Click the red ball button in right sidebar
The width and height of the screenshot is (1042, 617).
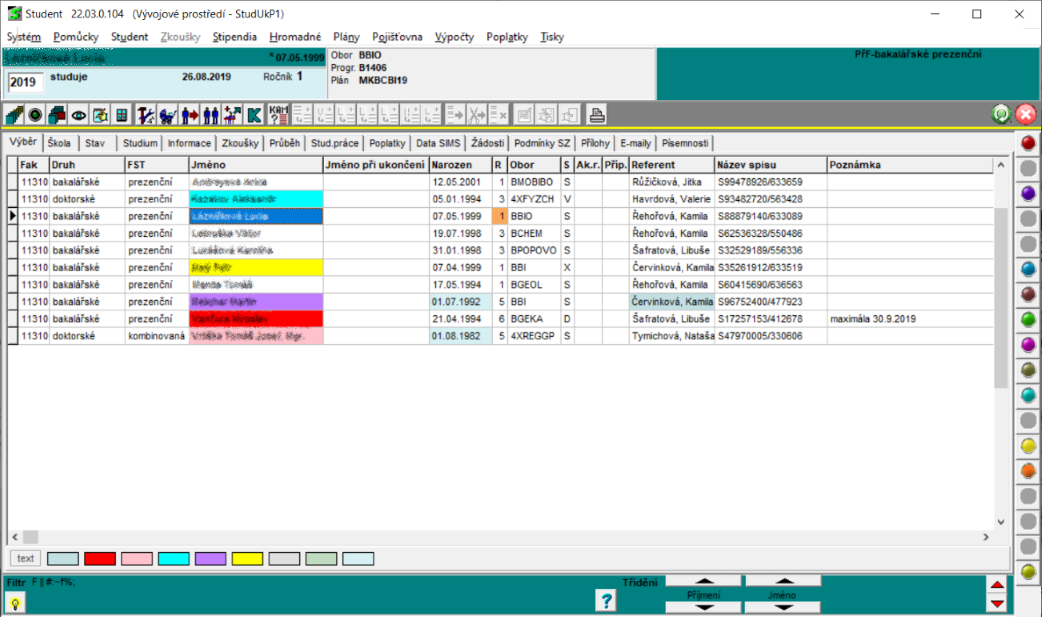click(x=1027, y=143)
